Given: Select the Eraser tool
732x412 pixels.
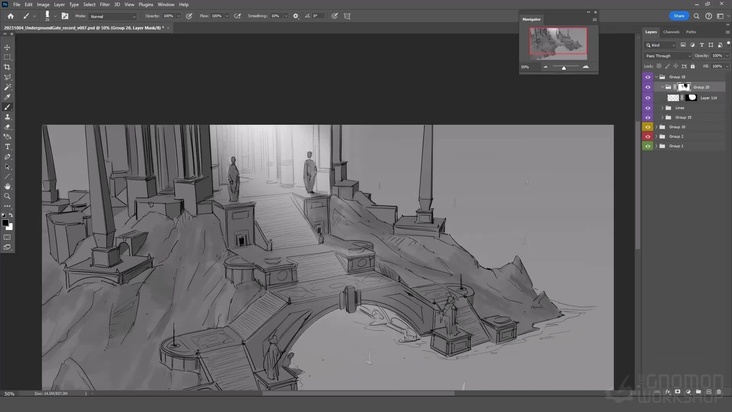Looking at the screenshot, I should (7, 127).
